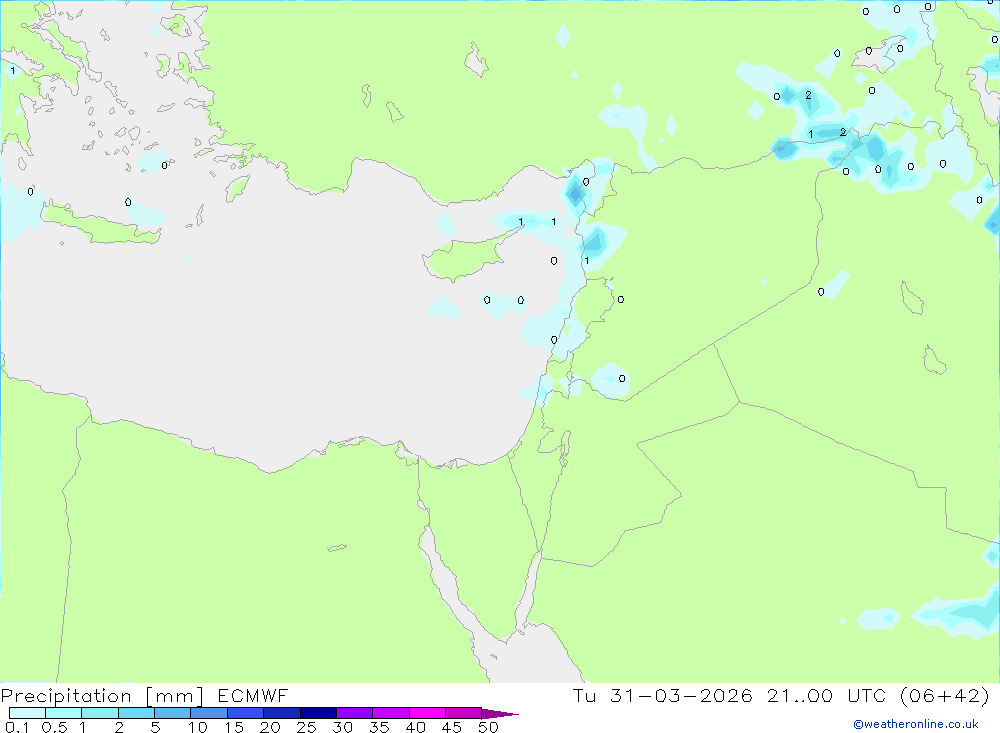Select the 0.5–1 mm legend color swatch
Image resolution: width=1000 pixels, height=733 pixels.
click(63, 713)
